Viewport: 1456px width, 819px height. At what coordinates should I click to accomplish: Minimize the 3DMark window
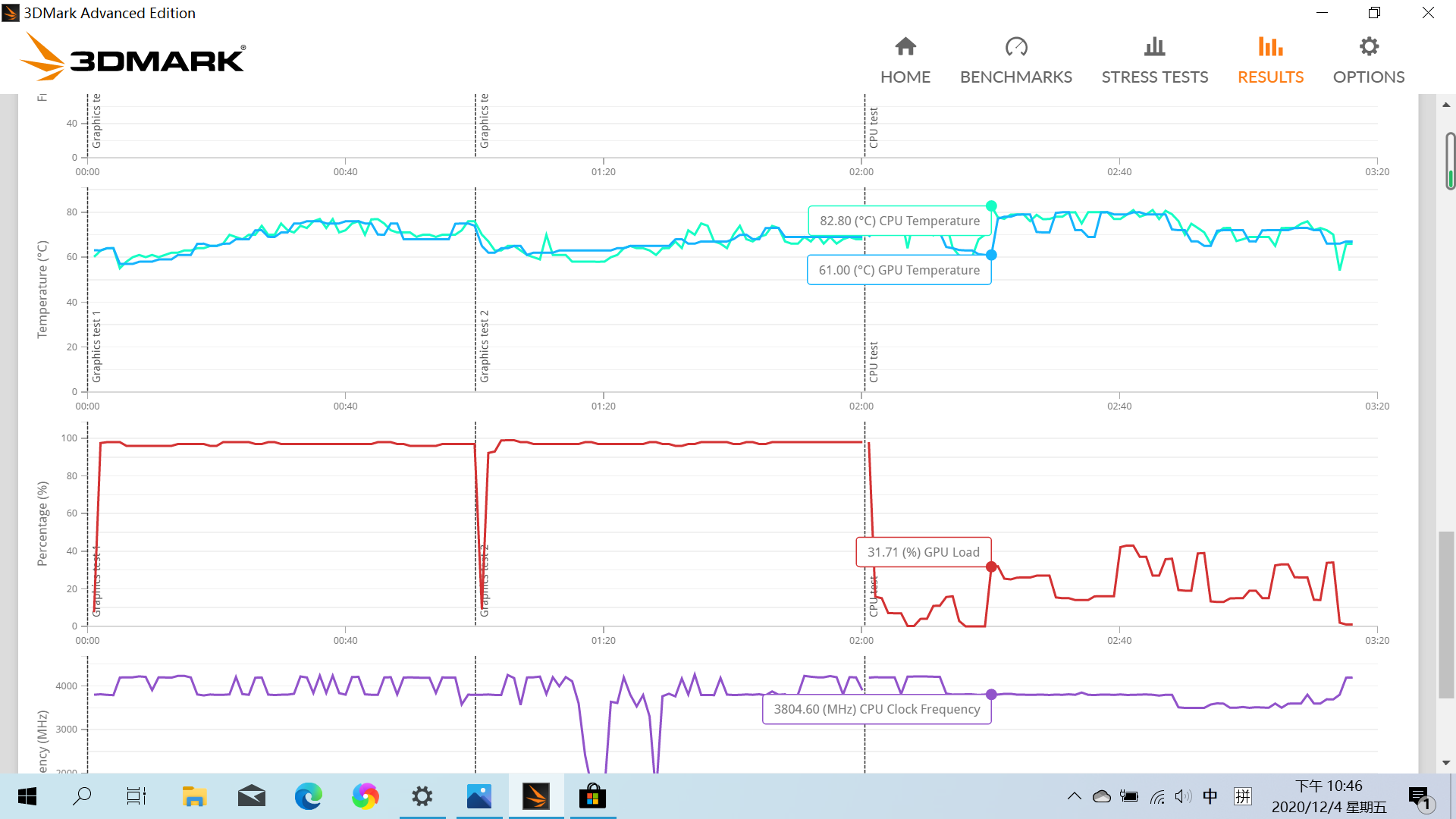[x=1322, y=13]
